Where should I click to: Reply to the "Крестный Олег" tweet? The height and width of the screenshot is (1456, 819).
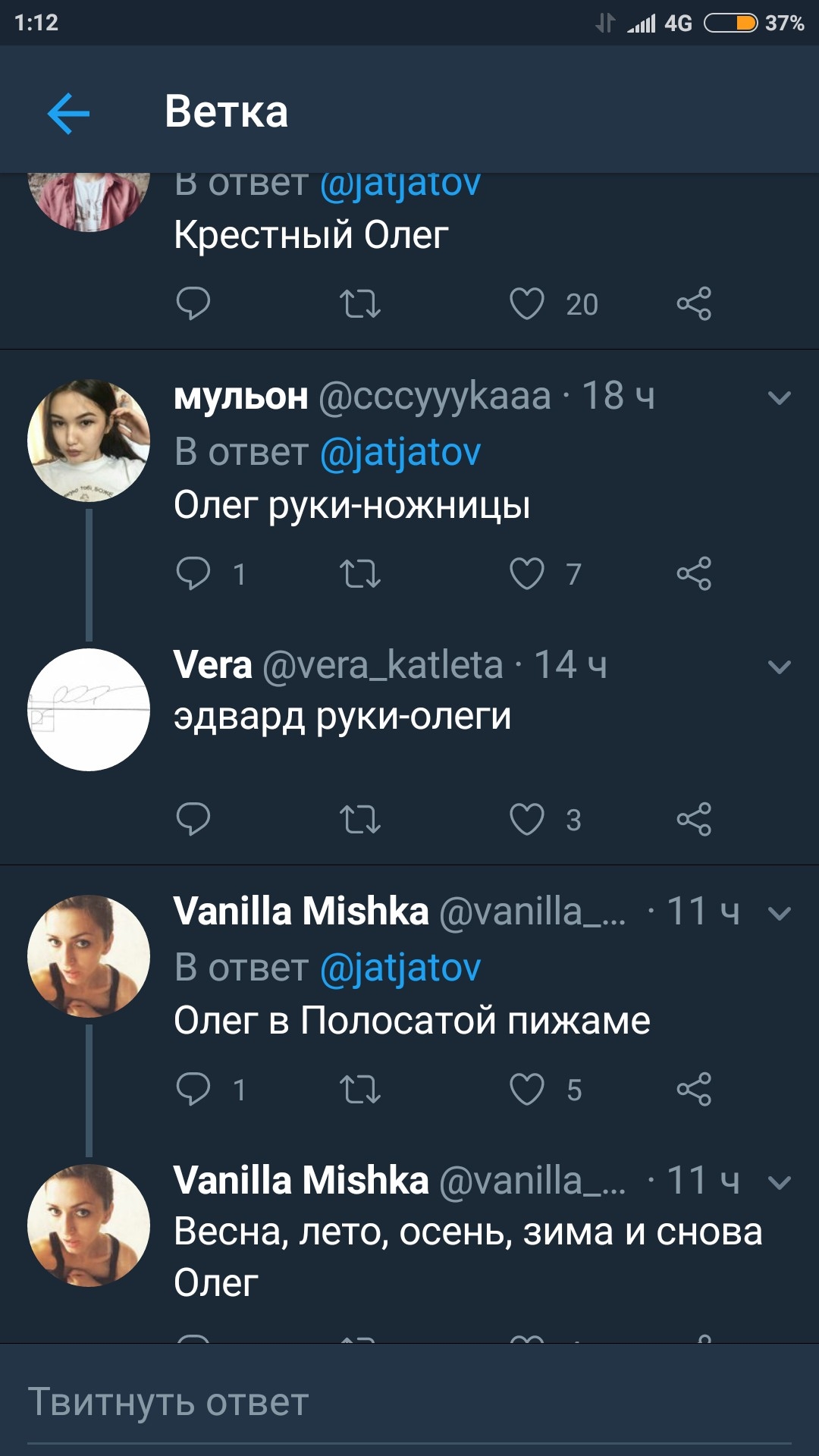193,304
